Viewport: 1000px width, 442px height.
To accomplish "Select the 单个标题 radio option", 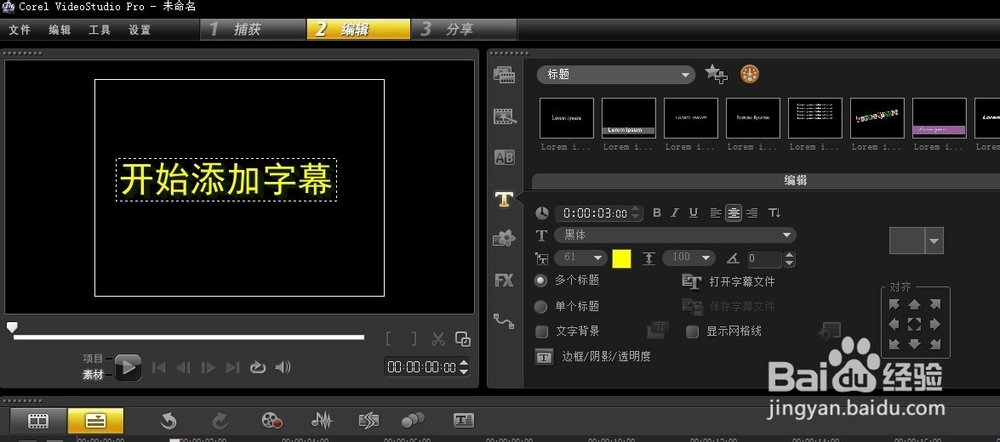I will [x=541, y=307].
